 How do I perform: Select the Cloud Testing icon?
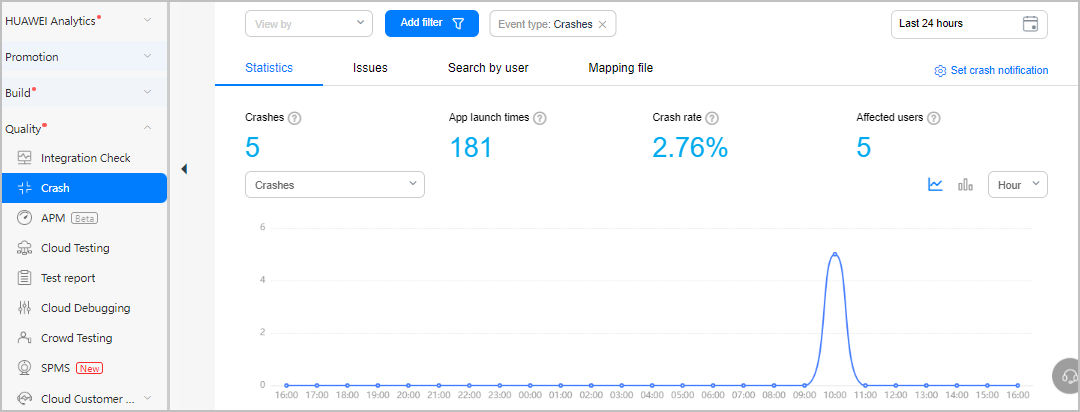coord(25,248)
